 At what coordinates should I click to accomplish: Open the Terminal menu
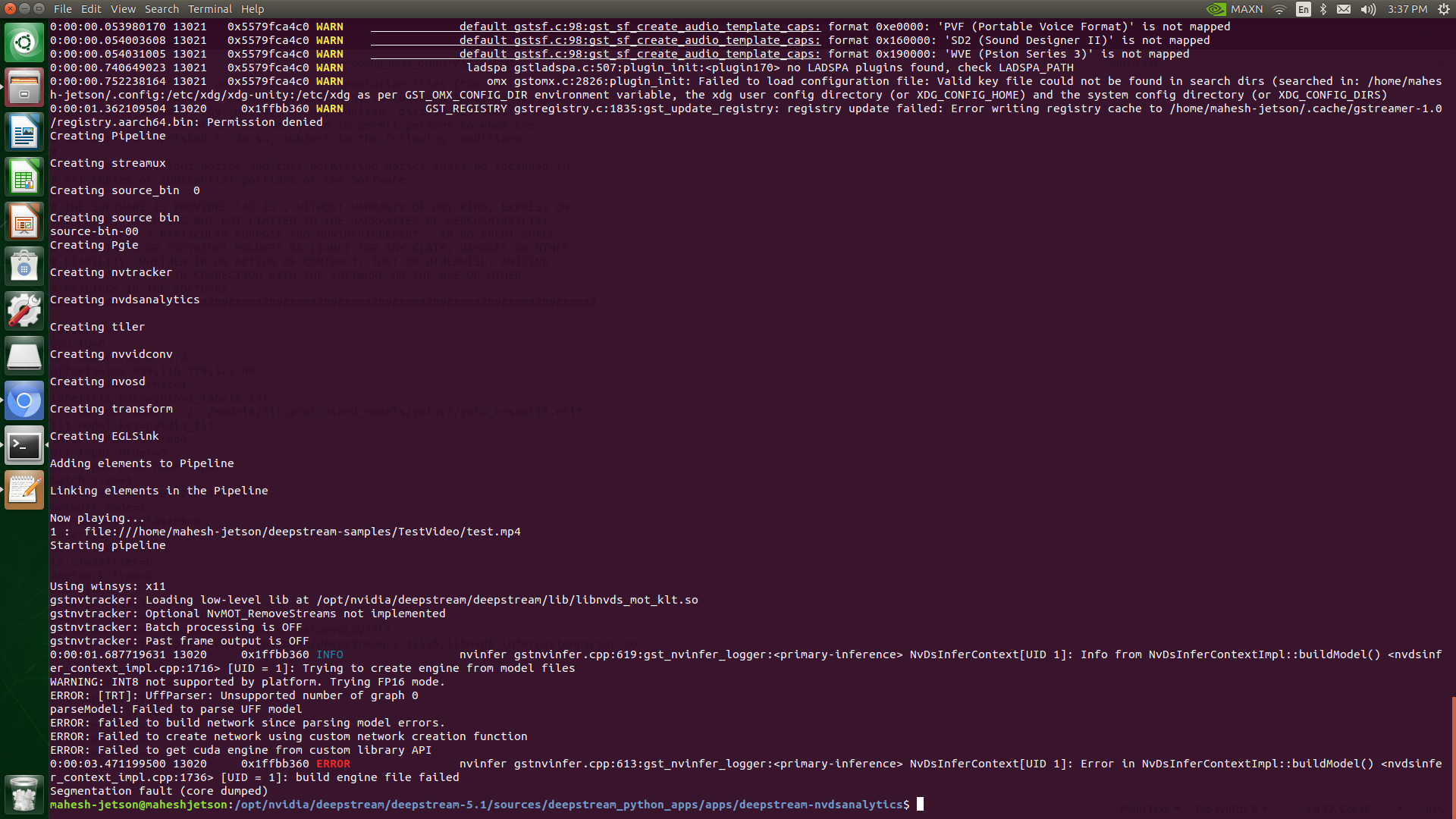(210, 9)
